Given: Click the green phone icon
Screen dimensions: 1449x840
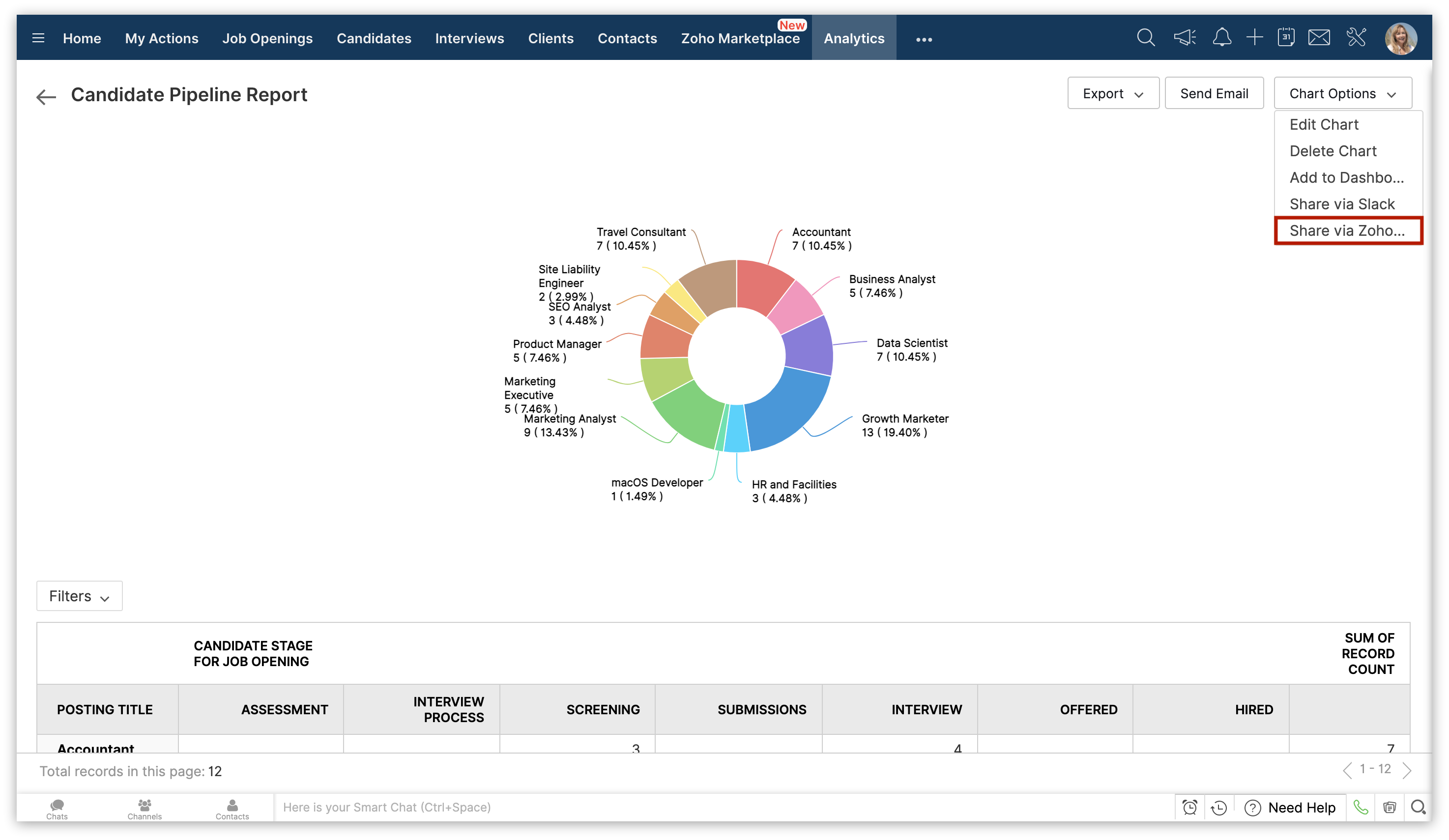Looking at the screenshot, I should pyautogui.click(x=1361, y=807).
